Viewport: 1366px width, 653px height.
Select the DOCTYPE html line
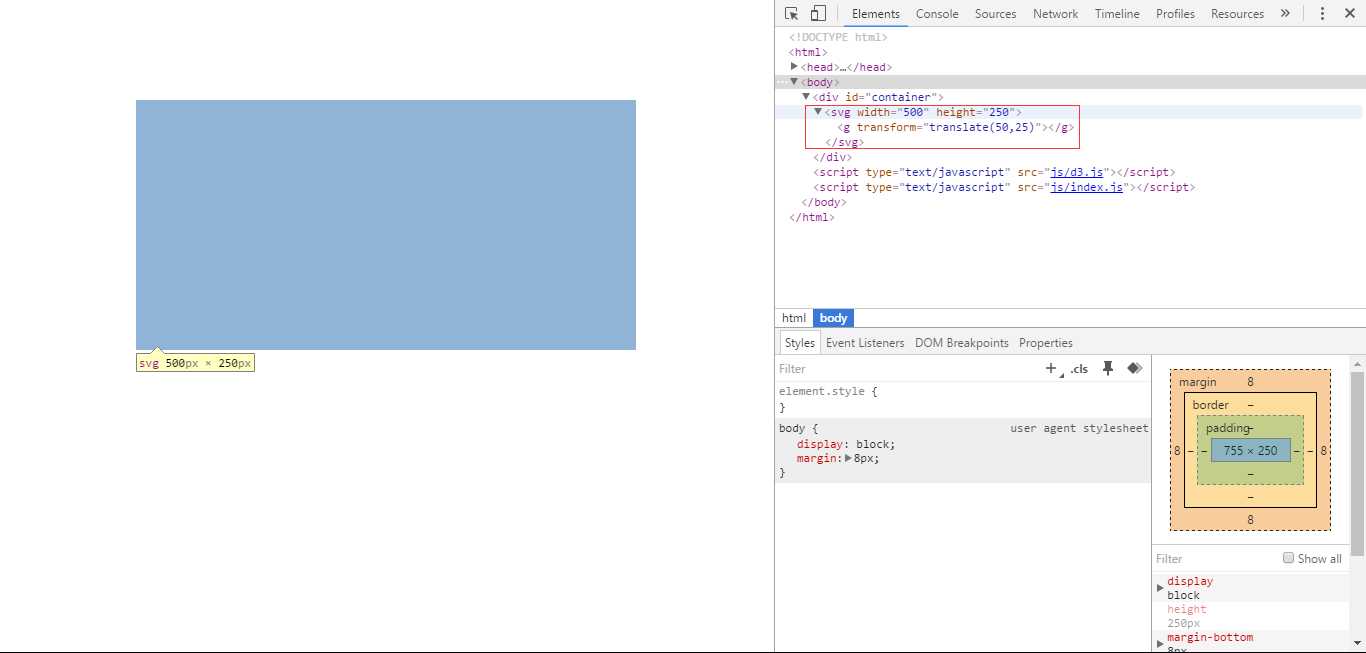click(838, 37)
